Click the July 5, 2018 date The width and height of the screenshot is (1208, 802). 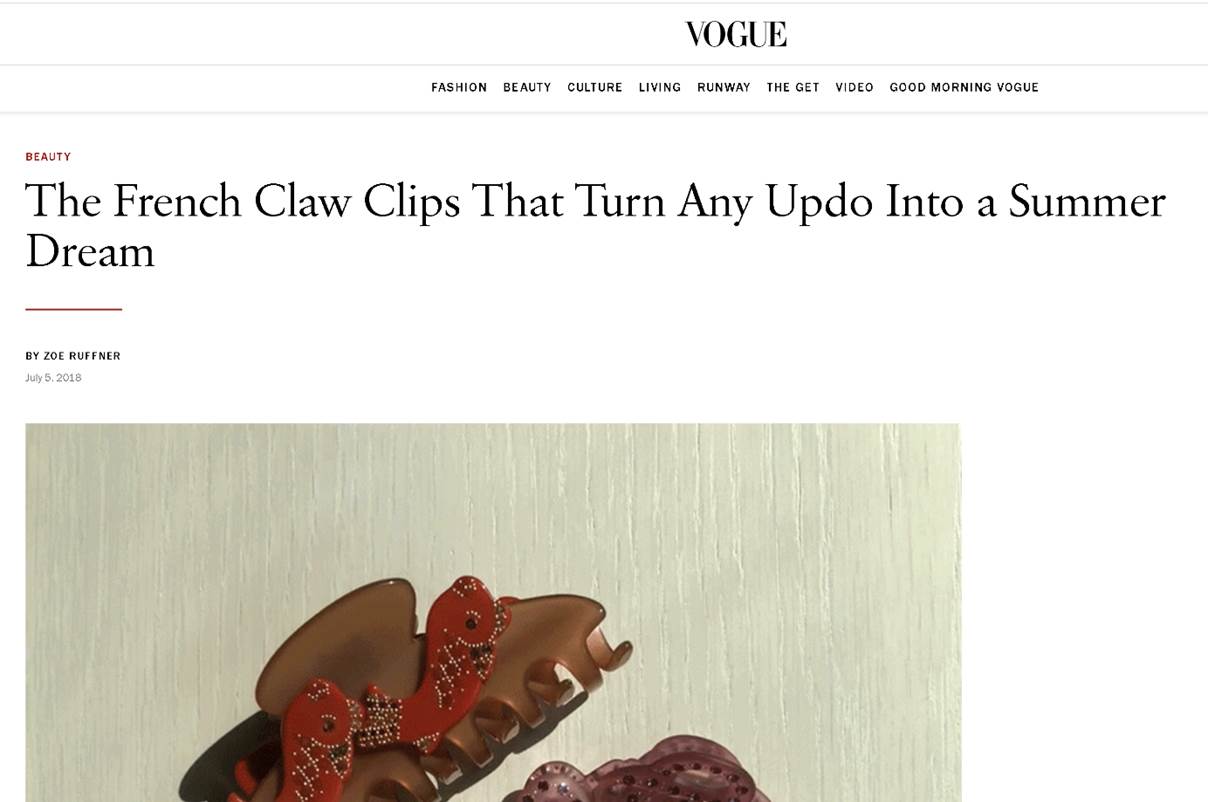(x=53, y=378)
